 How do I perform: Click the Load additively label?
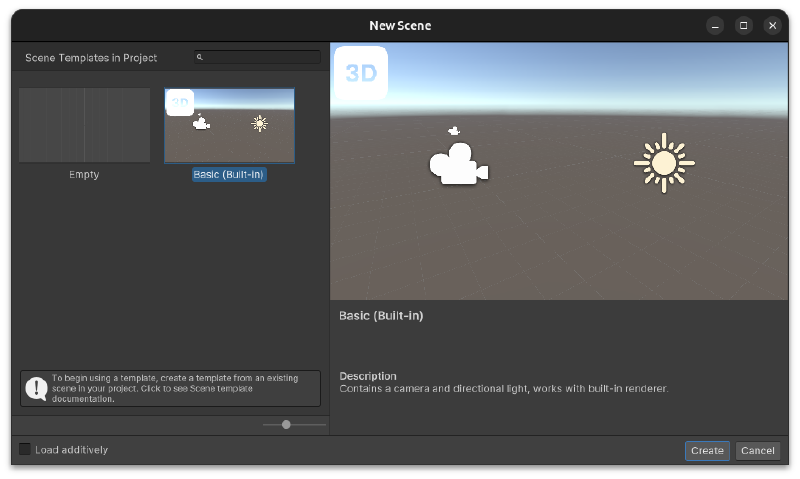tap(71, 450)
